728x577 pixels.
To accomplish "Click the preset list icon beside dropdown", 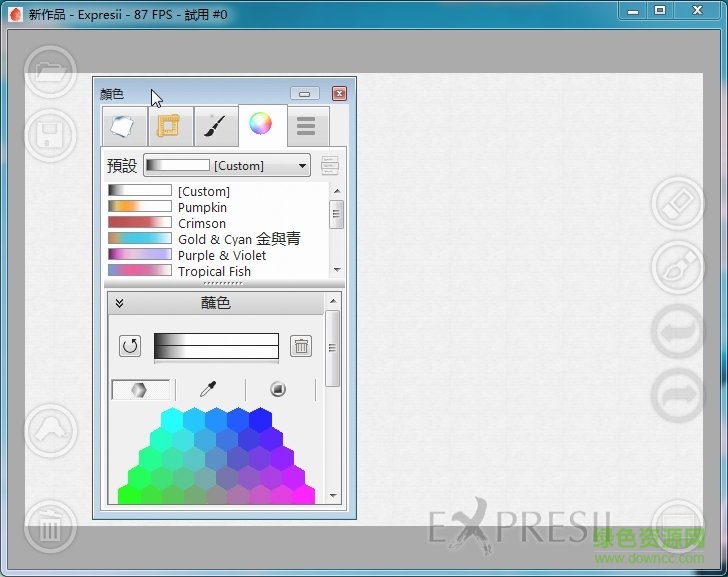I will (x=330, y=165).
